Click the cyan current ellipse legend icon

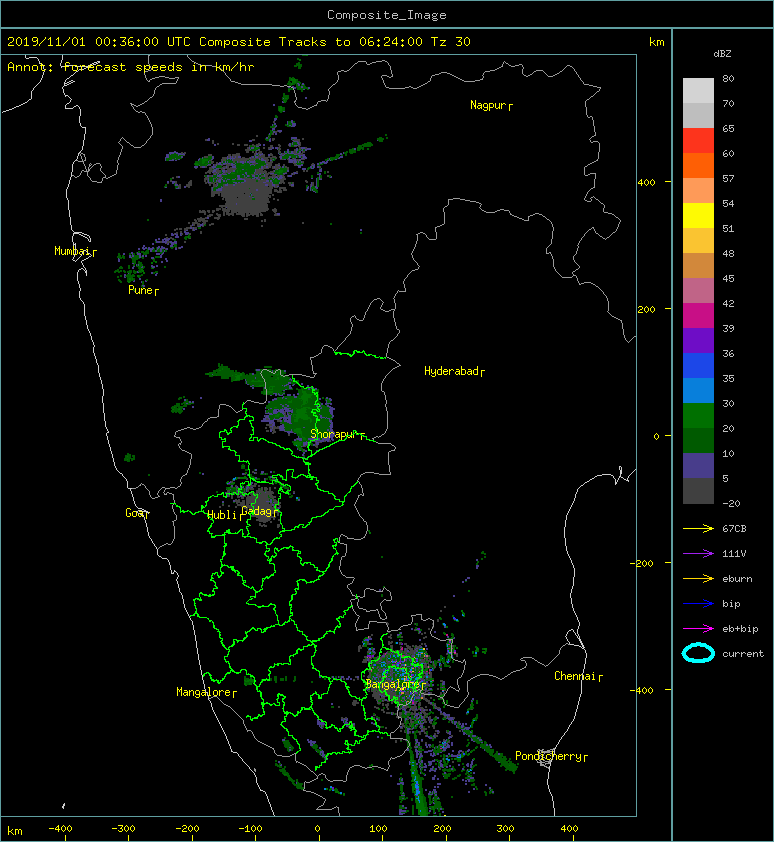[x=698, y=653]
